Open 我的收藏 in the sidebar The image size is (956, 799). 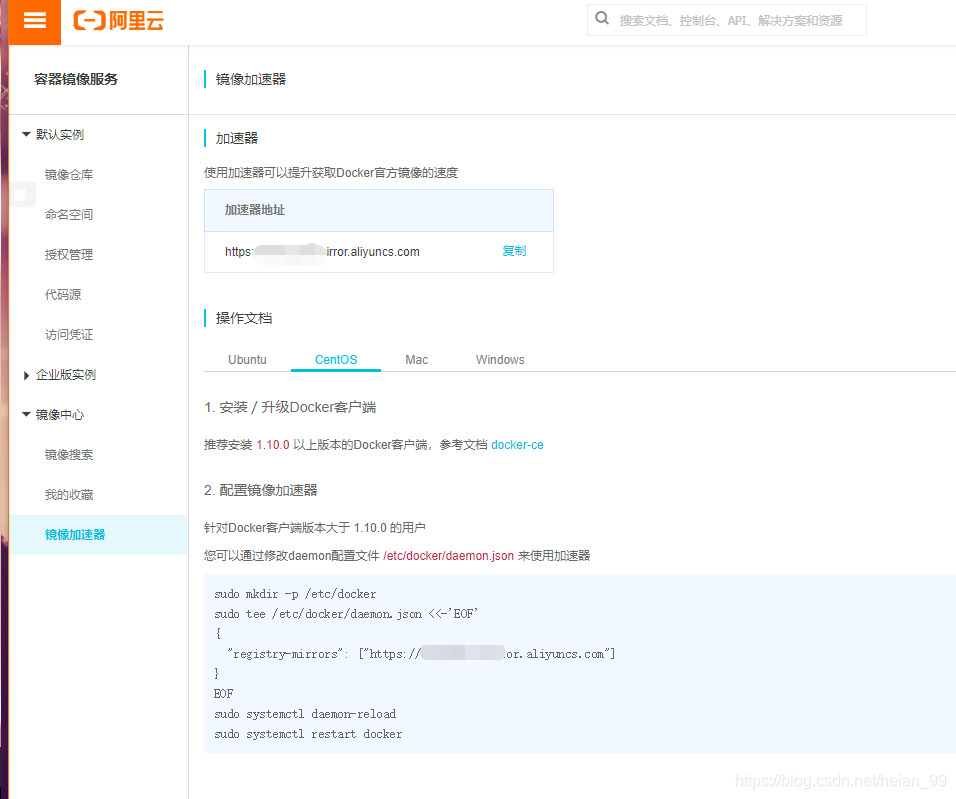pos(69,495)
